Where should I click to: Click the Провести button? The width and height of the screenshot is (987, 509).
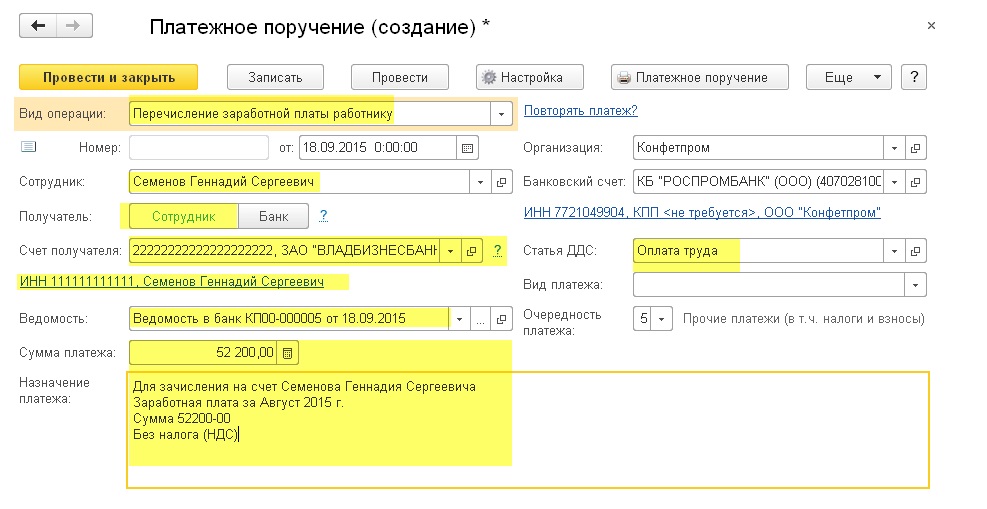click(x=400, y=77)
